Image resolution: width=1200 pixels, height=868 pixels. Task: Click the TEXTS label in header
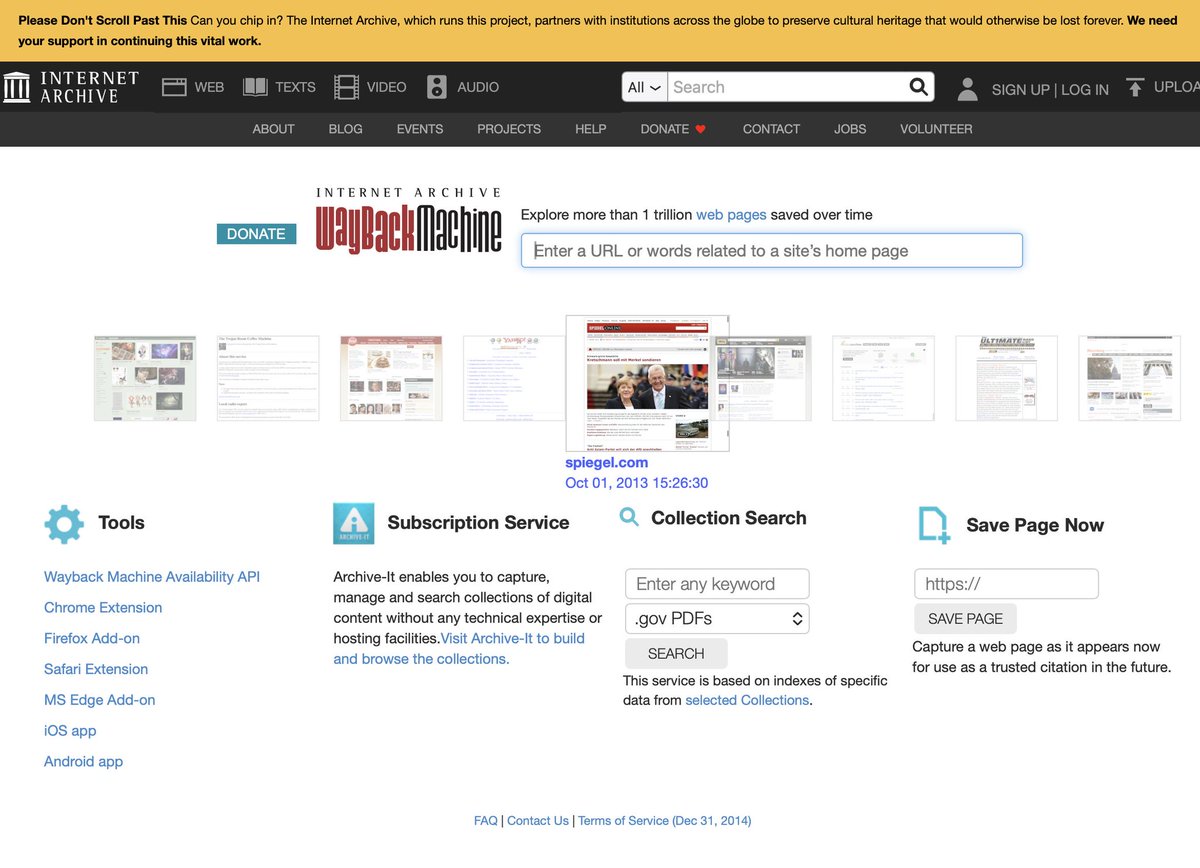(295, 87)
